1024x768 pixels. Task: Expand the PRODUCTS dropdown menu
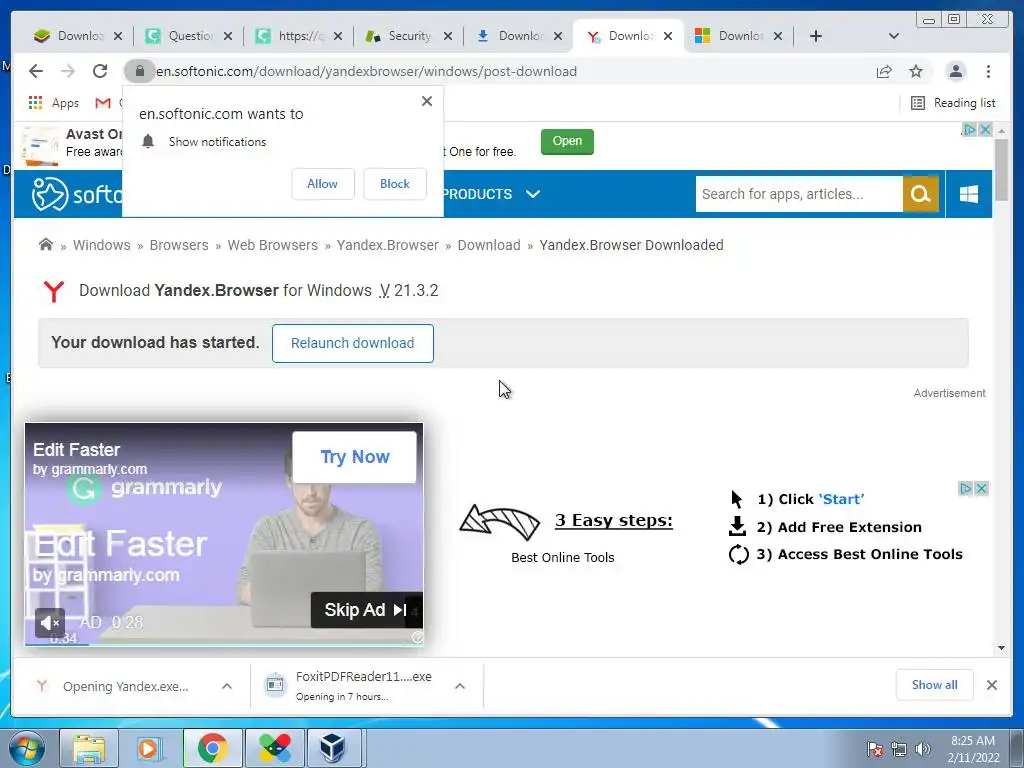[x=491, y=194]
